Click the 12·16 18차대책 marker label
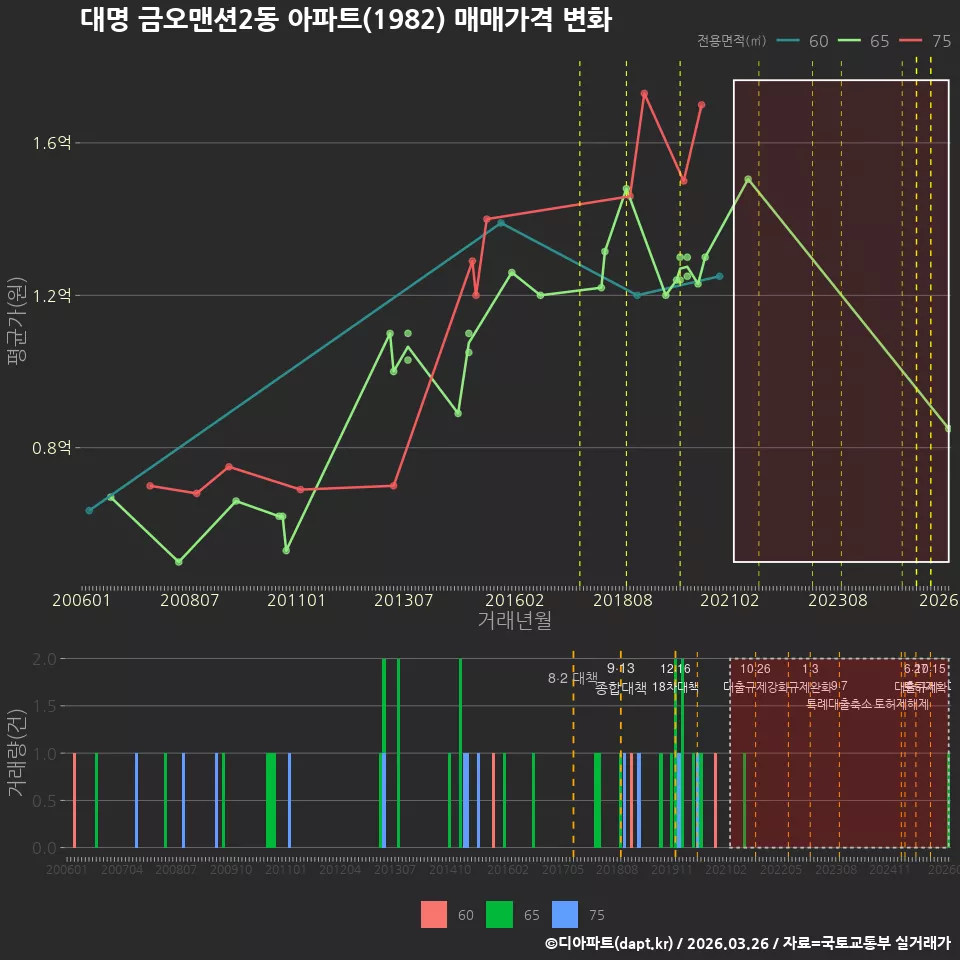 pos(675,677)
